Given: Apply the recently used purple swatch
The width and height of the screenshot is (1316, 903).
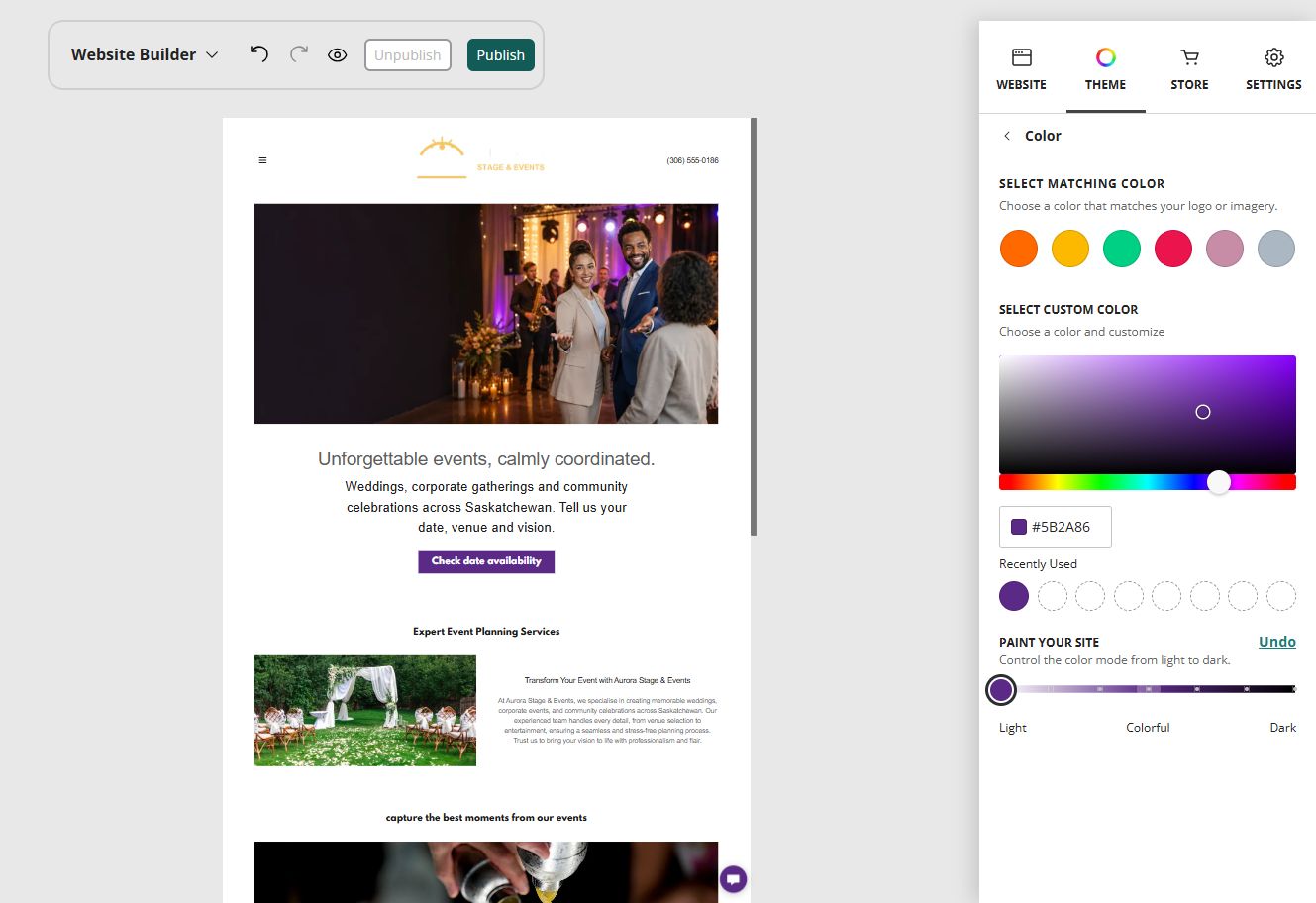Looking at the screenshot, I should tap(1014, 596).
